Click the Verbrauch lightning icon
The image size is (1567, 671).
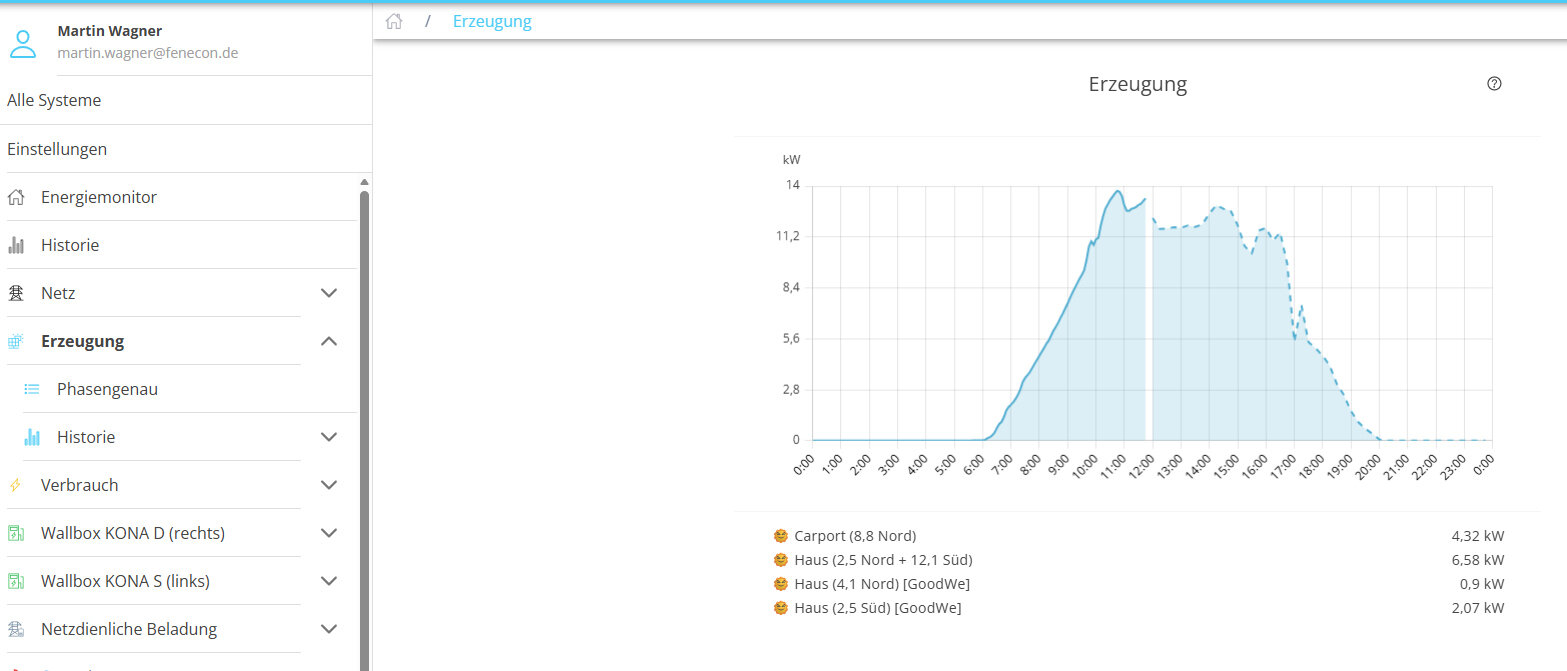click(16, 485)
